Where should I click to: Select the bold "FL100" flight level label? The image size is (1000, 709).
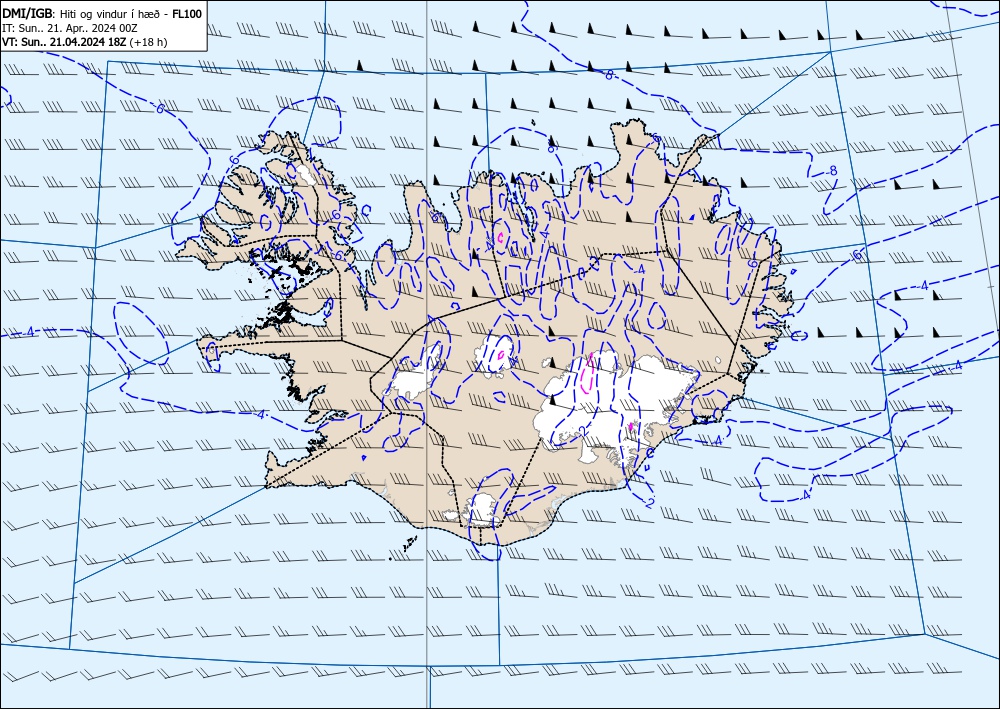tap(187, 13)
